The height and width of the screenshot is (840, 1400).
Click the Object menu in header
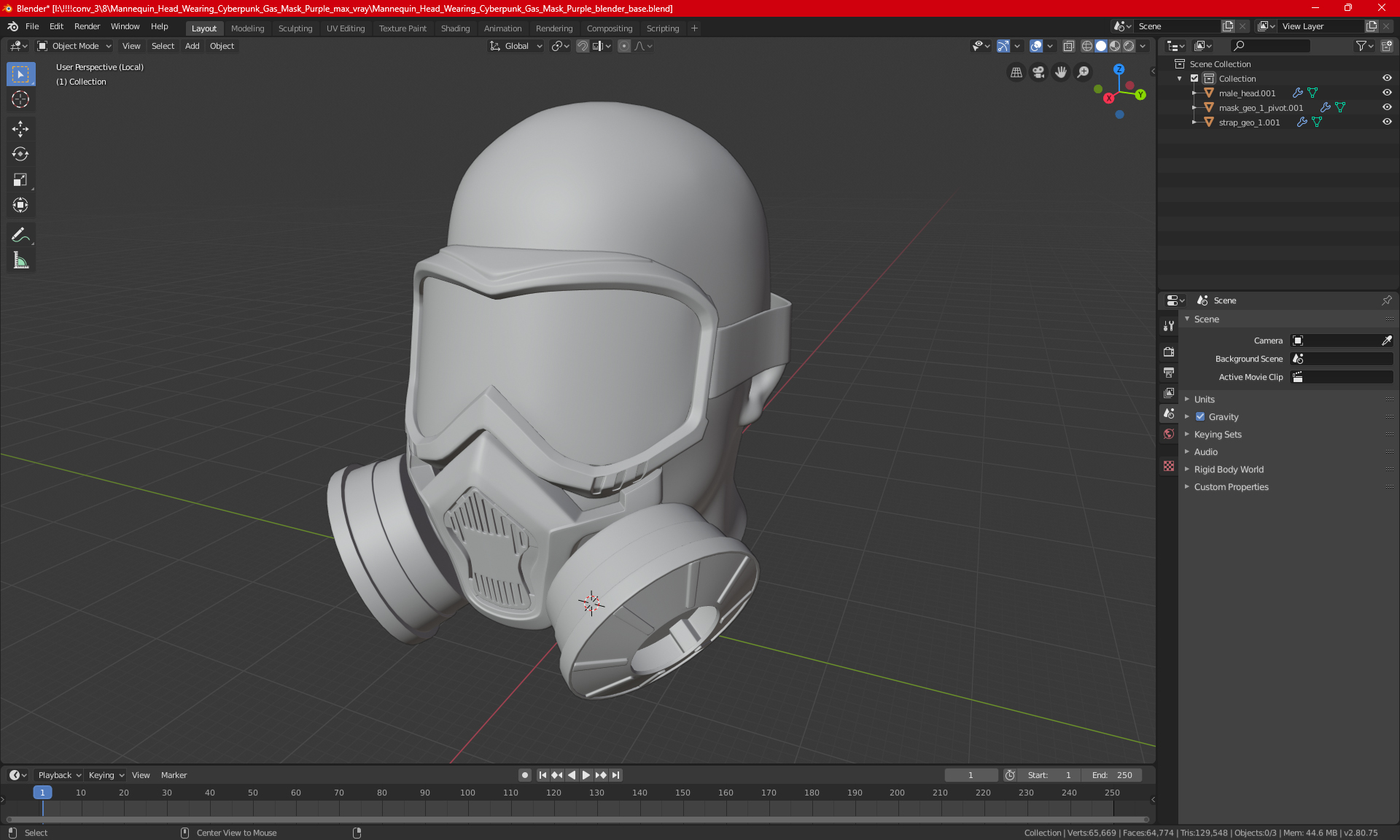(222, 45)
